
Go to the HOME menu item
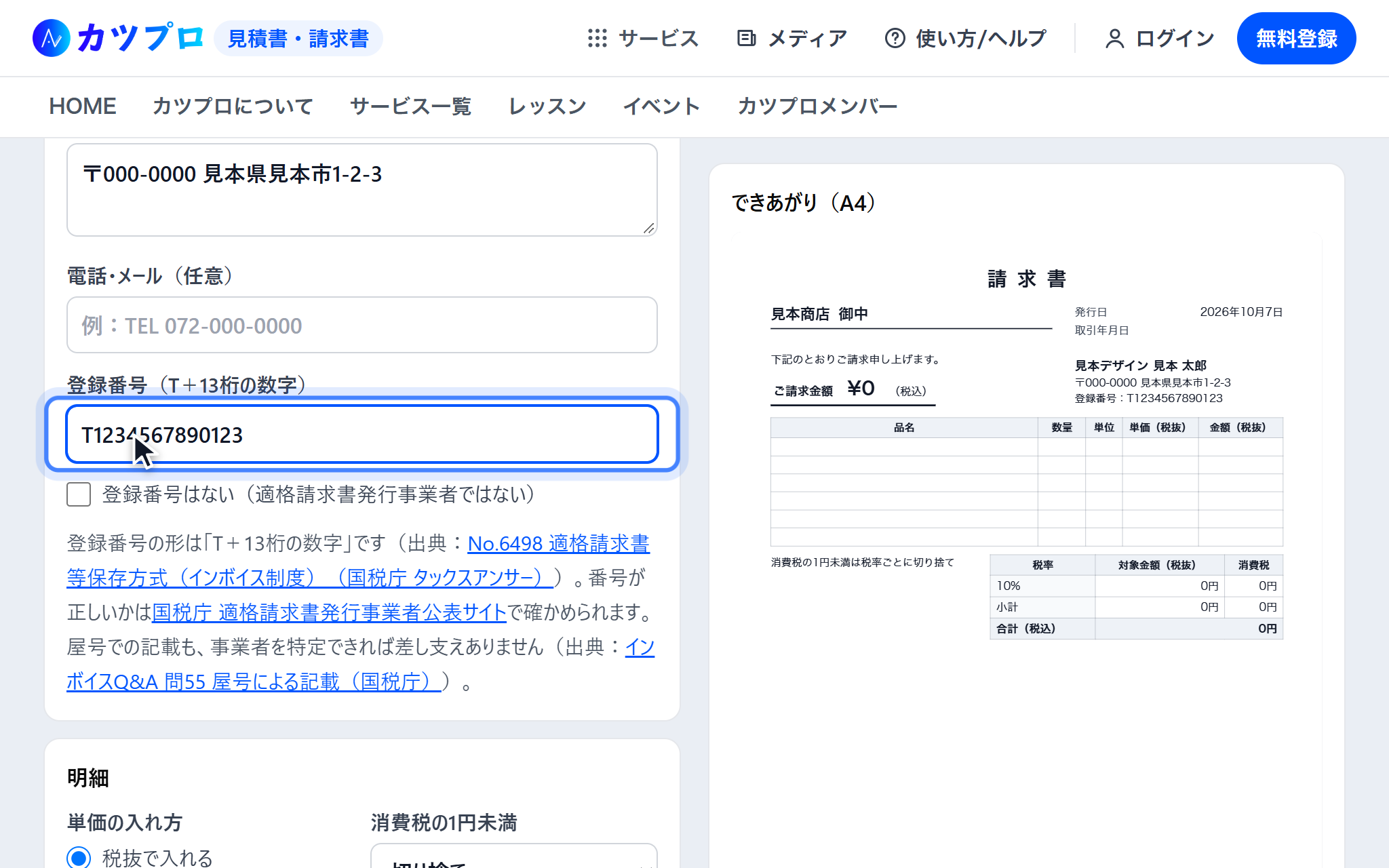[83, 106]
